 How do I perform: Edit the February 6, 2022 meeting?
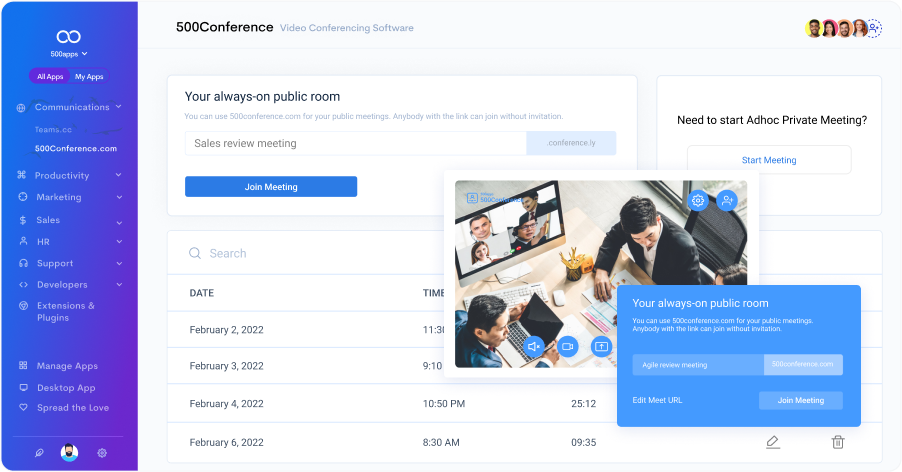(x=772, y=442)
